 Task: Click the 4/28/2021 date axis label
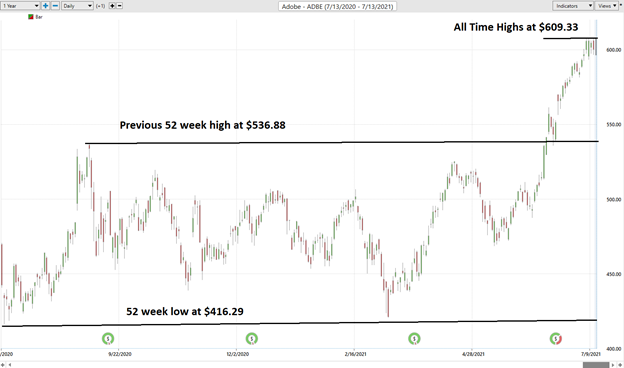473,354
